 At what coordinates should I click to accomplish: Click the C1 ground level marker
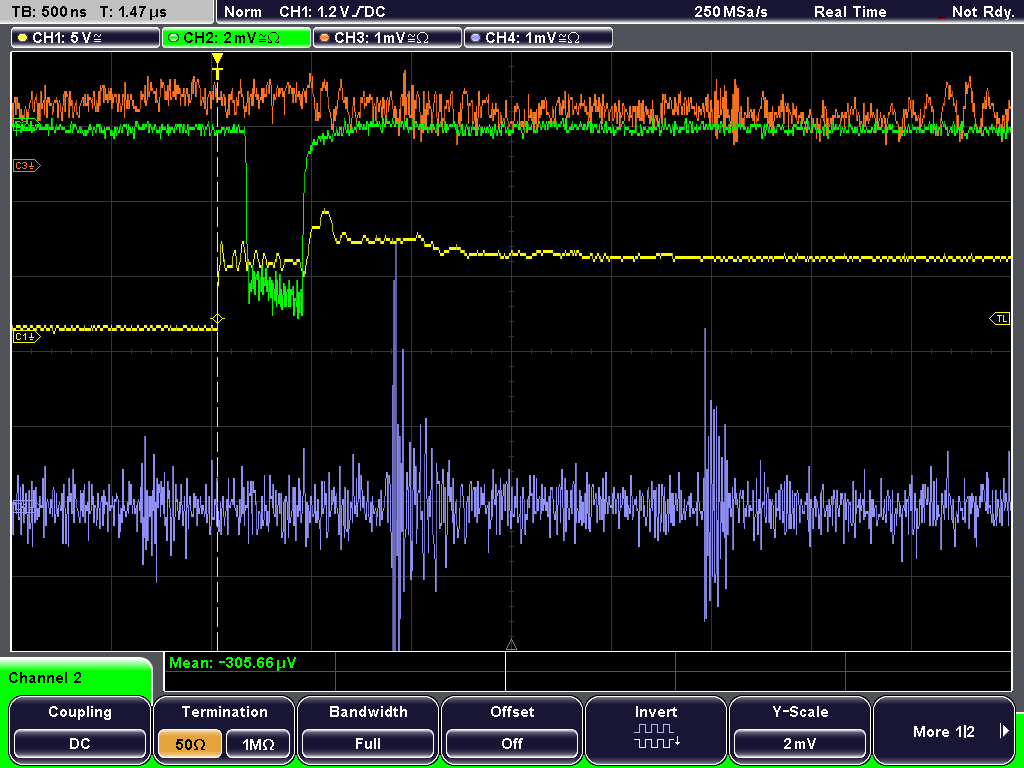click(26, 336)
